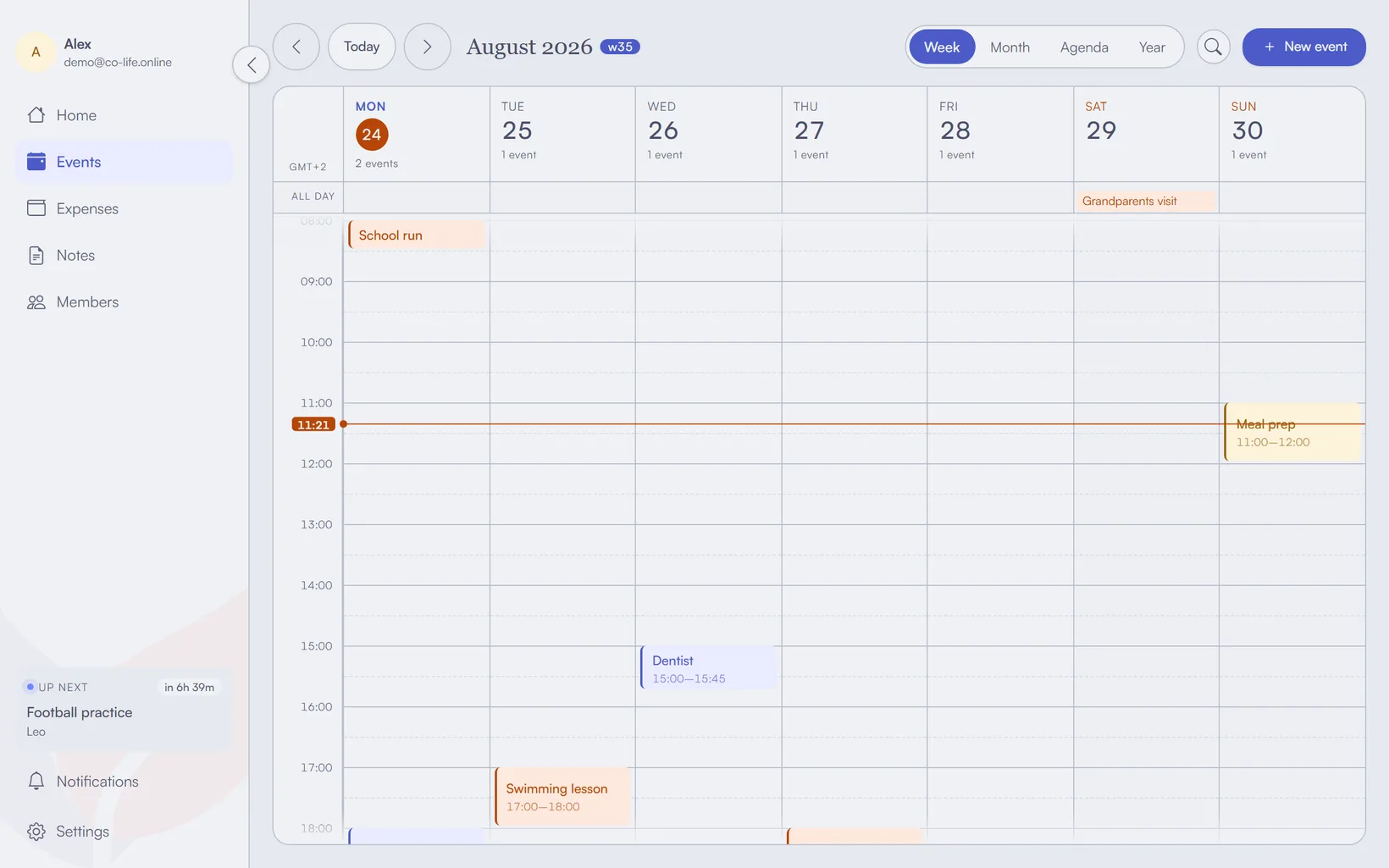Select Saturday 29 day header
The height and width of the screenshot is (868, 1389).
(1146, 134)
